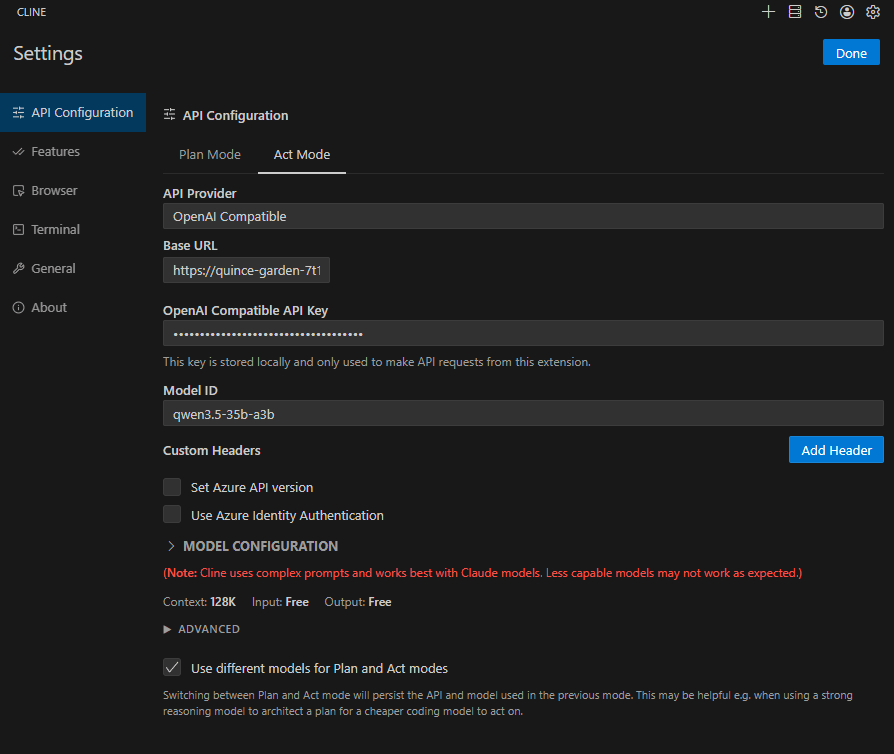This screenshot has height=754, width=894.
Task: Click the Custom Headers label
Action: click(212, 451)
